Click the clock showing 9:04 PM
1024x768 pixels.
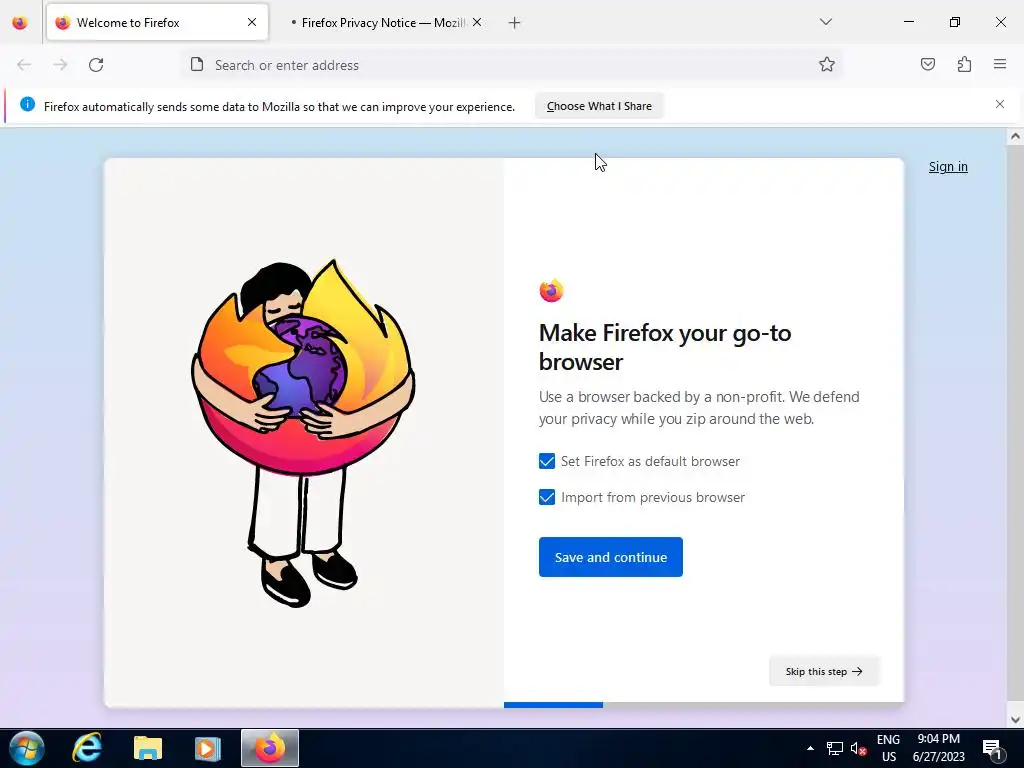coord(938,748)
